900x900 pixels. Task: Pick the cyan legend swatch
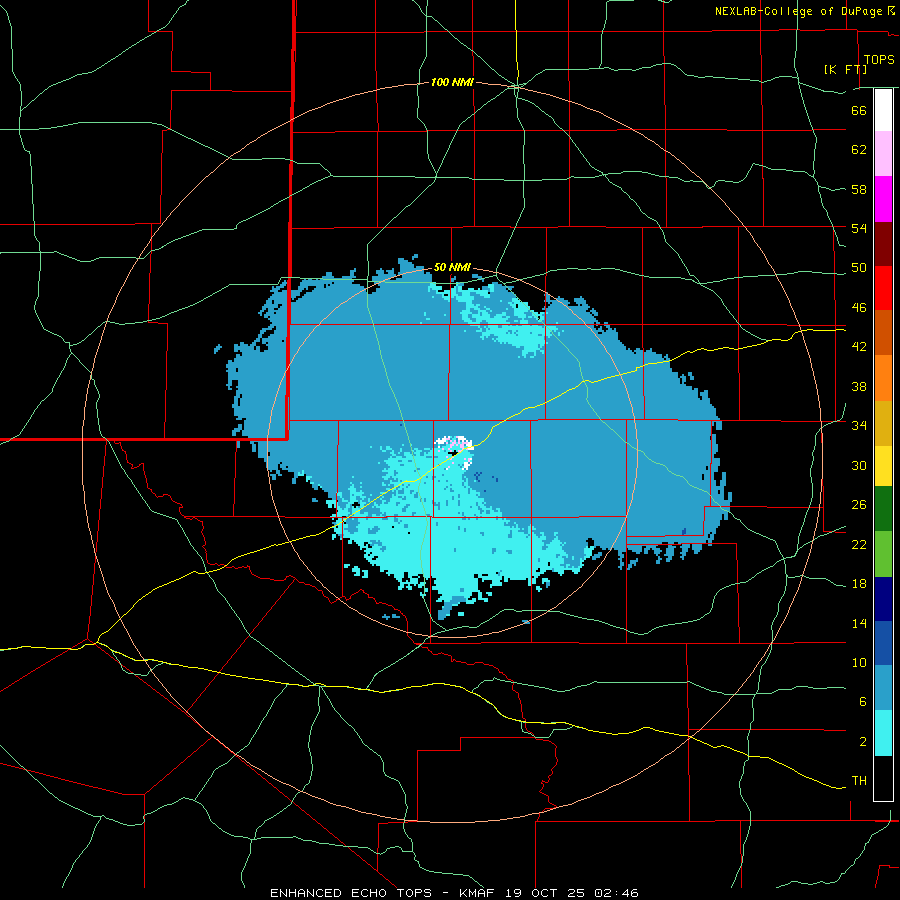pos(883,733)
